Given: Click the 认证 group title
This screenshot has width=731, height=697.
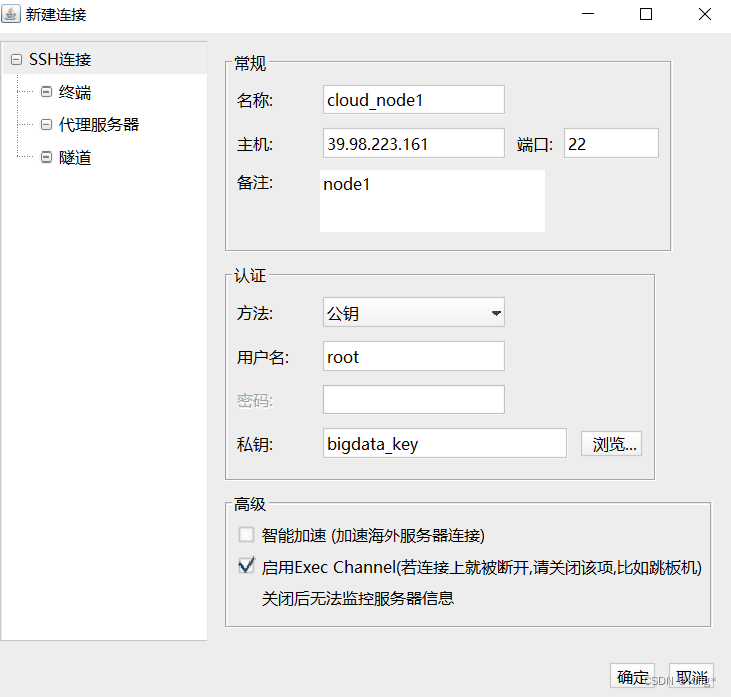Looking at the screenshot, I should [250, 276].
